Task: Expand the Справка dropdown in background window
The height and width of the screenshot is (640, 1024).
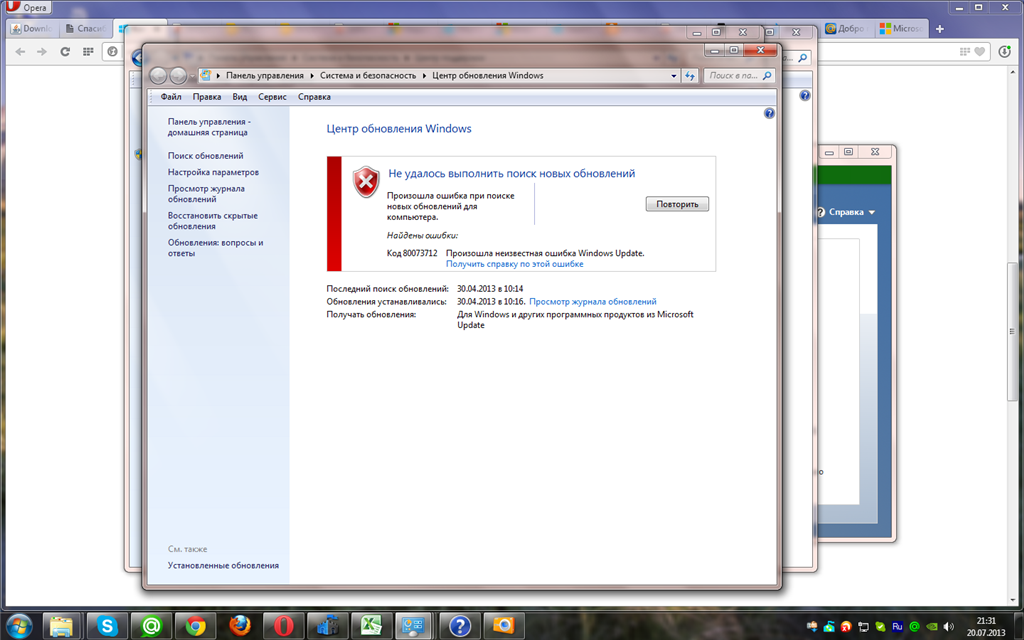Action: (x=871, y=212)
